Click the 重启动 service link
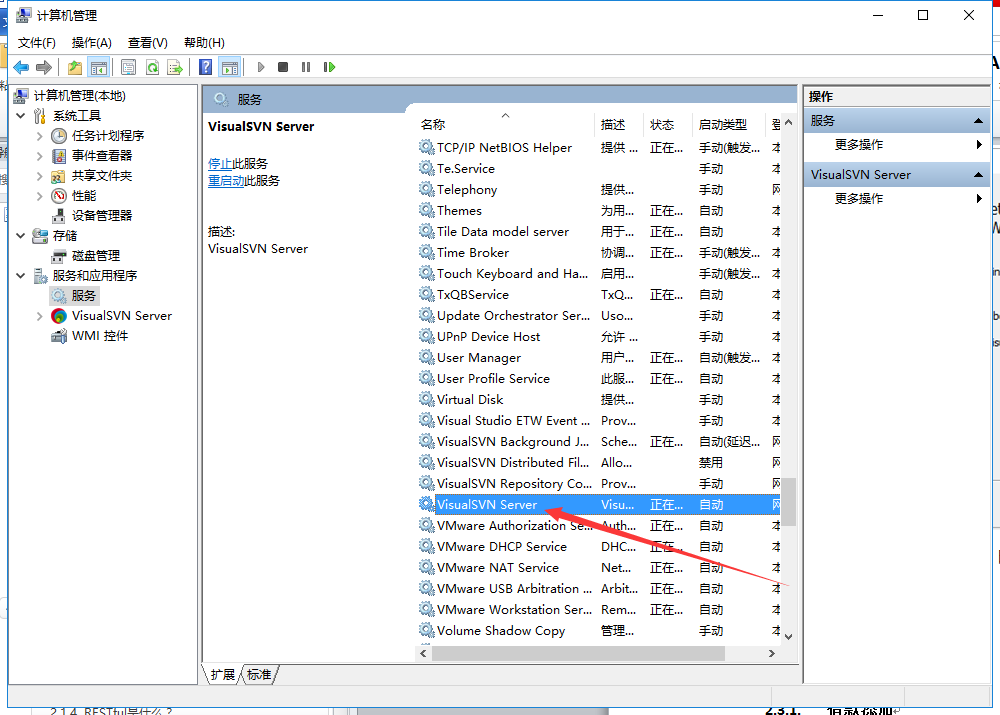The image size is (1000, 715). 226,181
